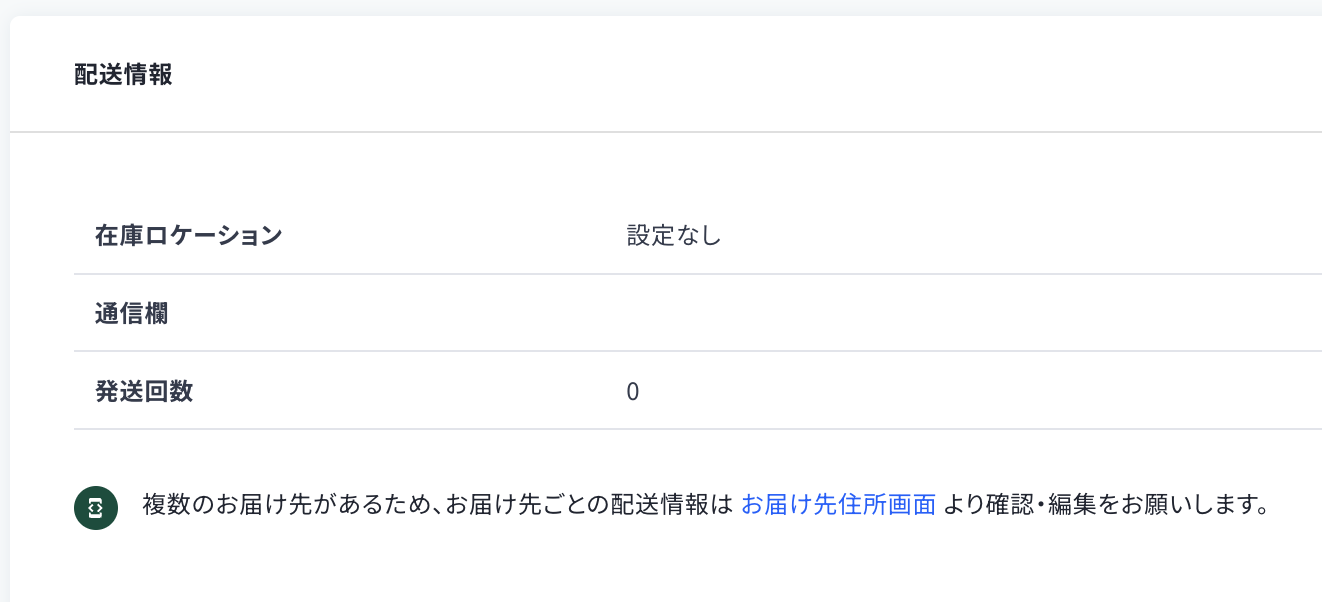Viewport: 1322px width, 602px height.
Task: Click the 回数 characters in 発送回数 label
Action: click(168, 391)
